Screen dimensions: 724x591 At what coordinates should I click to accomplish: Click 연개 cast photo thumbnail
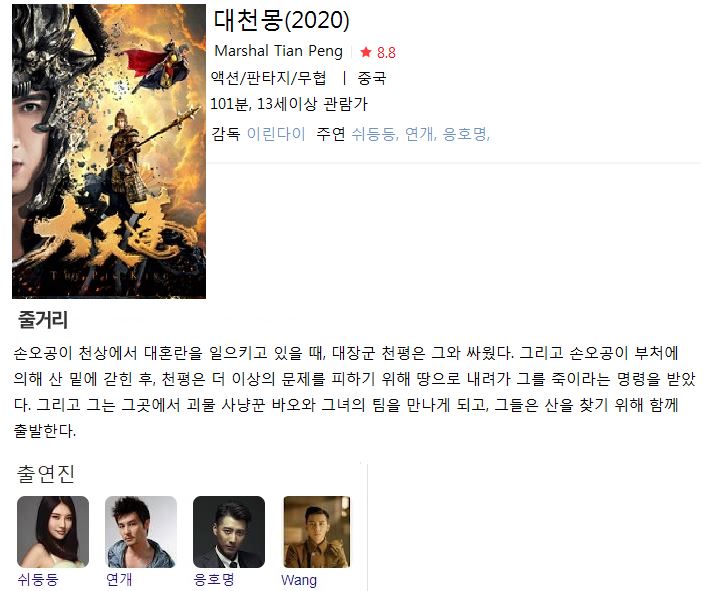click(x=141, y=532)
